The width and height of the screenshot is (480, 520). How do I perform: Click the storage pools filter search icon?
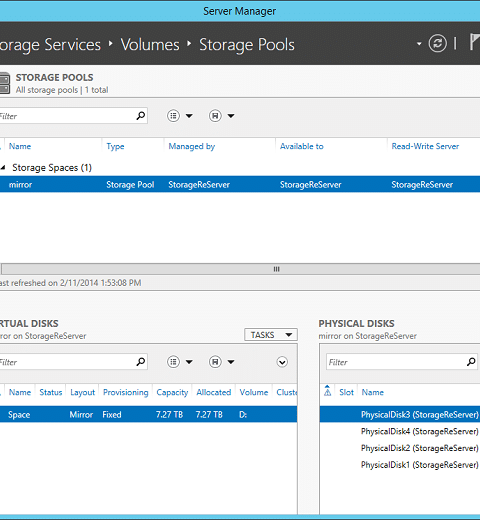tap(141, 116)
